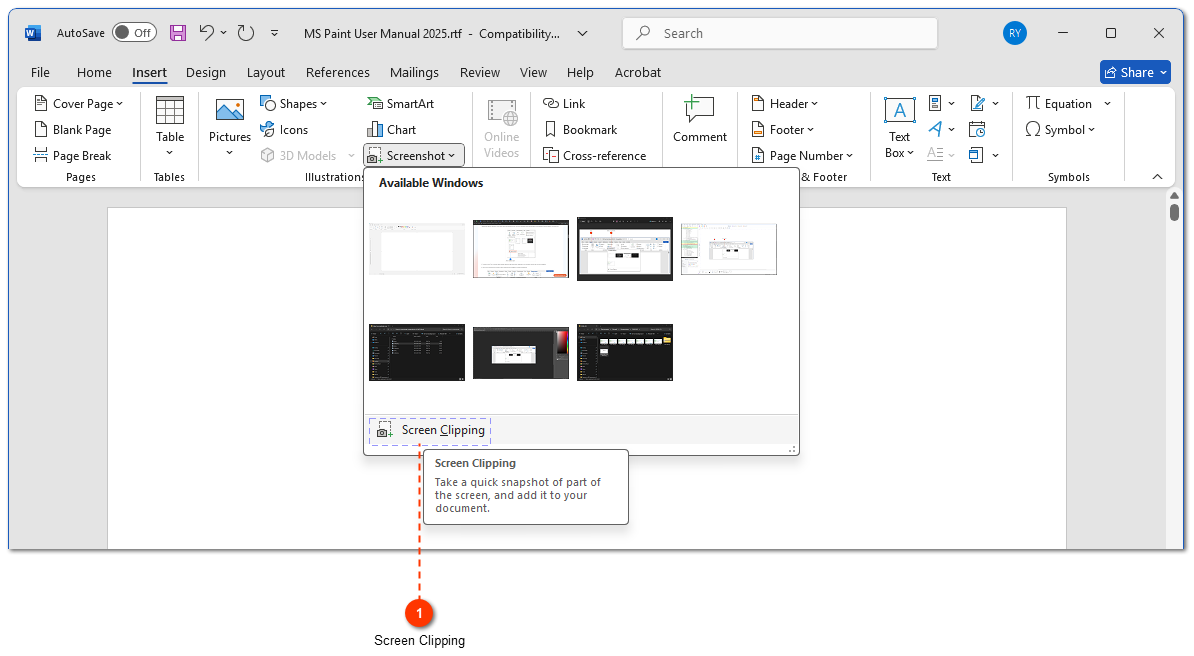The height and width of the screenshot is (656, 1194).
Task: Add a Comment to the document
Action: 699,120
